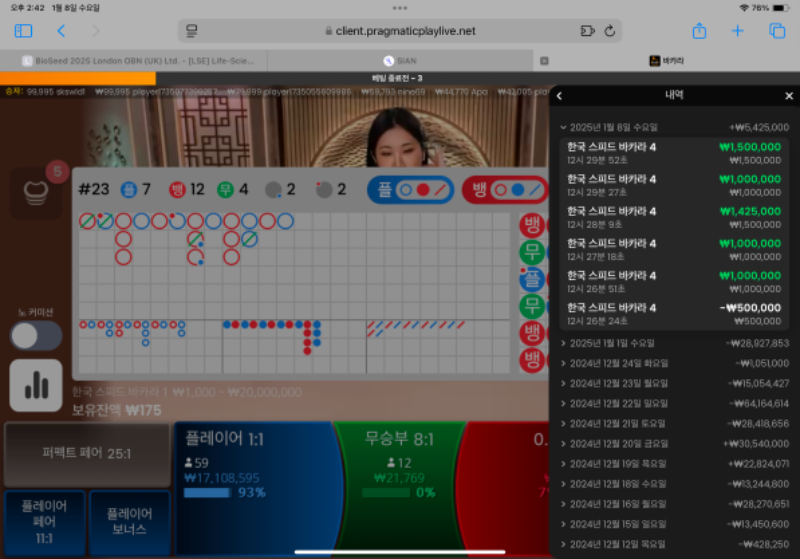
Task: Toggle the commission switch
Action: 36,336
